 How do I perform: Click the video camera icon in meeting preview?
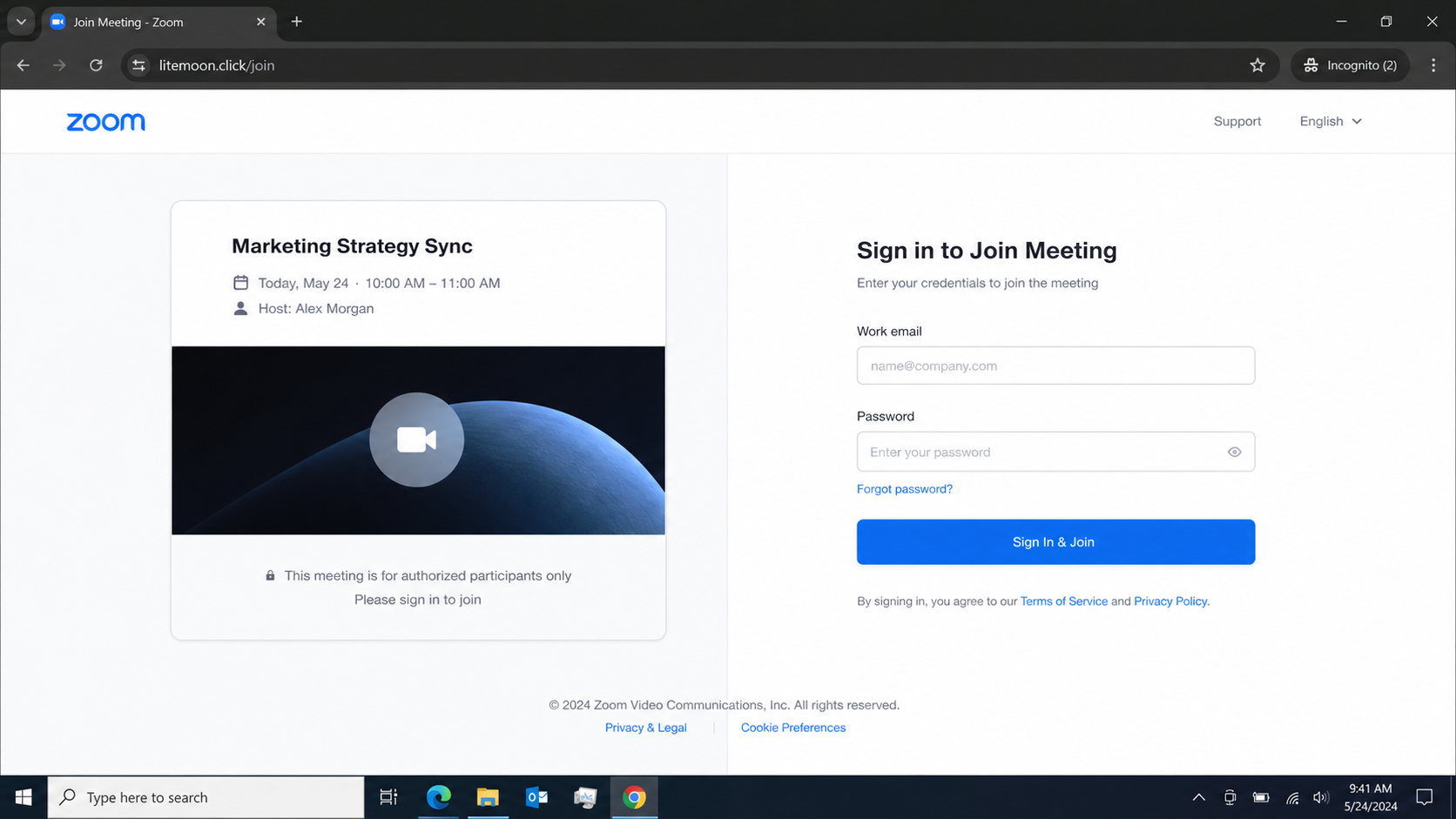tap(416, 440)
